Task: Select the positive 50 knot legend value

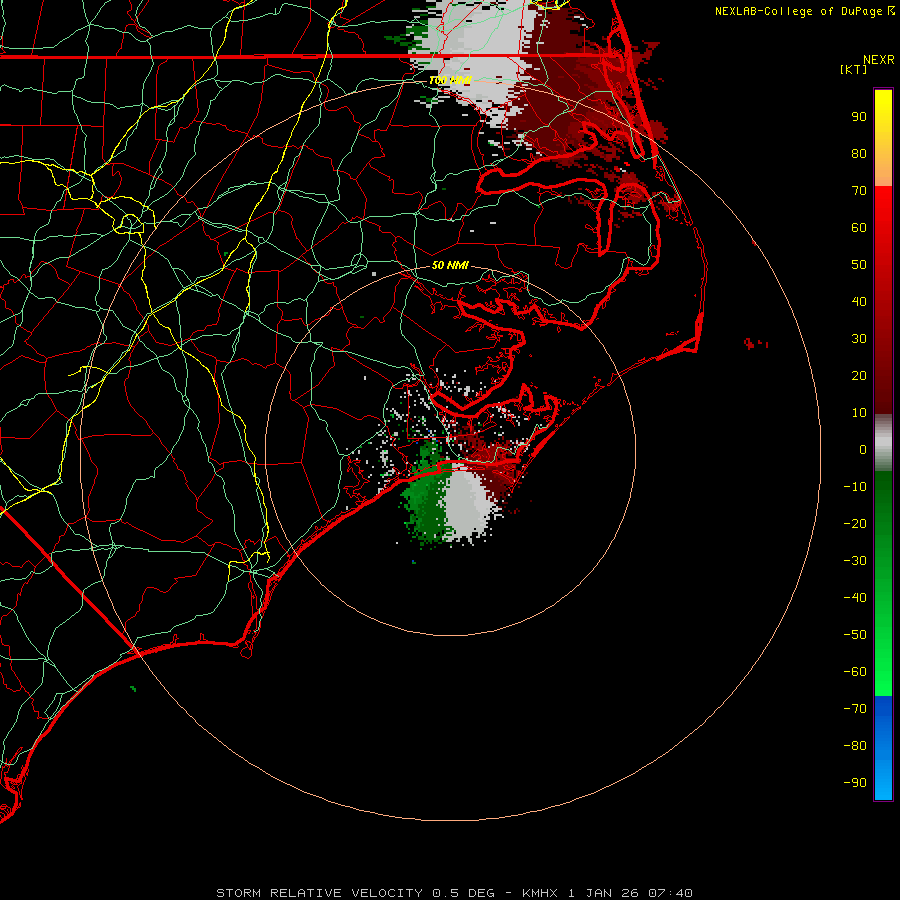Action: click(859, 265)
